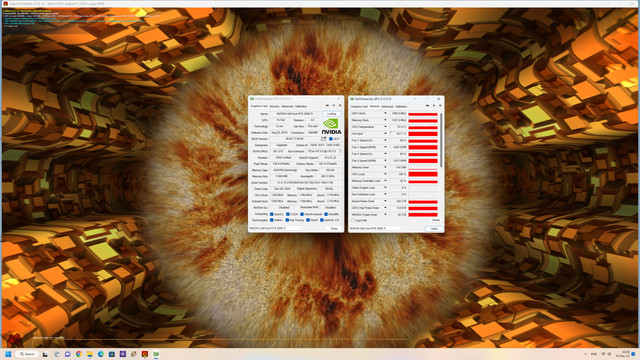Toggle the Ray Tracing checkbox
Viewport: 640px width, 360px height.
pyautogui.click(x=287, y=220)
